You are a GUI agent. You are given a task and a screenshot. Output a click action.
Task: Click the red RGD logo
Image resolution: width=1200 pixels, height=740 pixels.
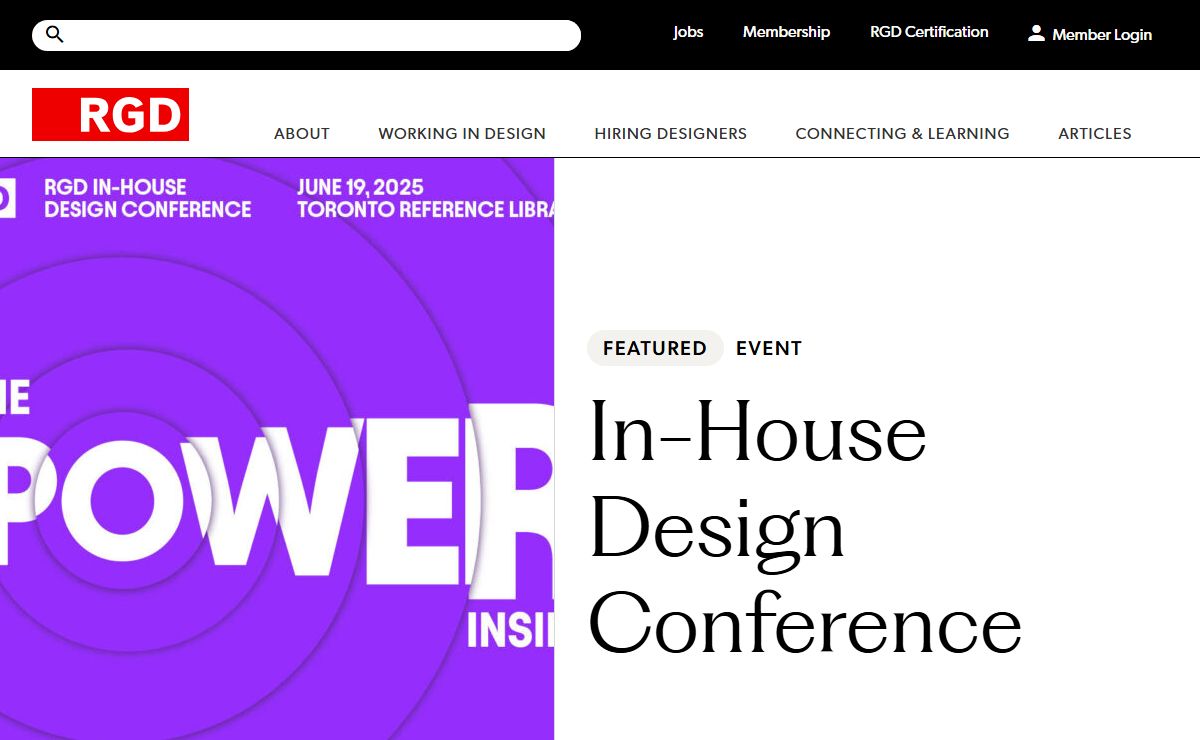[x=110, y=114]
